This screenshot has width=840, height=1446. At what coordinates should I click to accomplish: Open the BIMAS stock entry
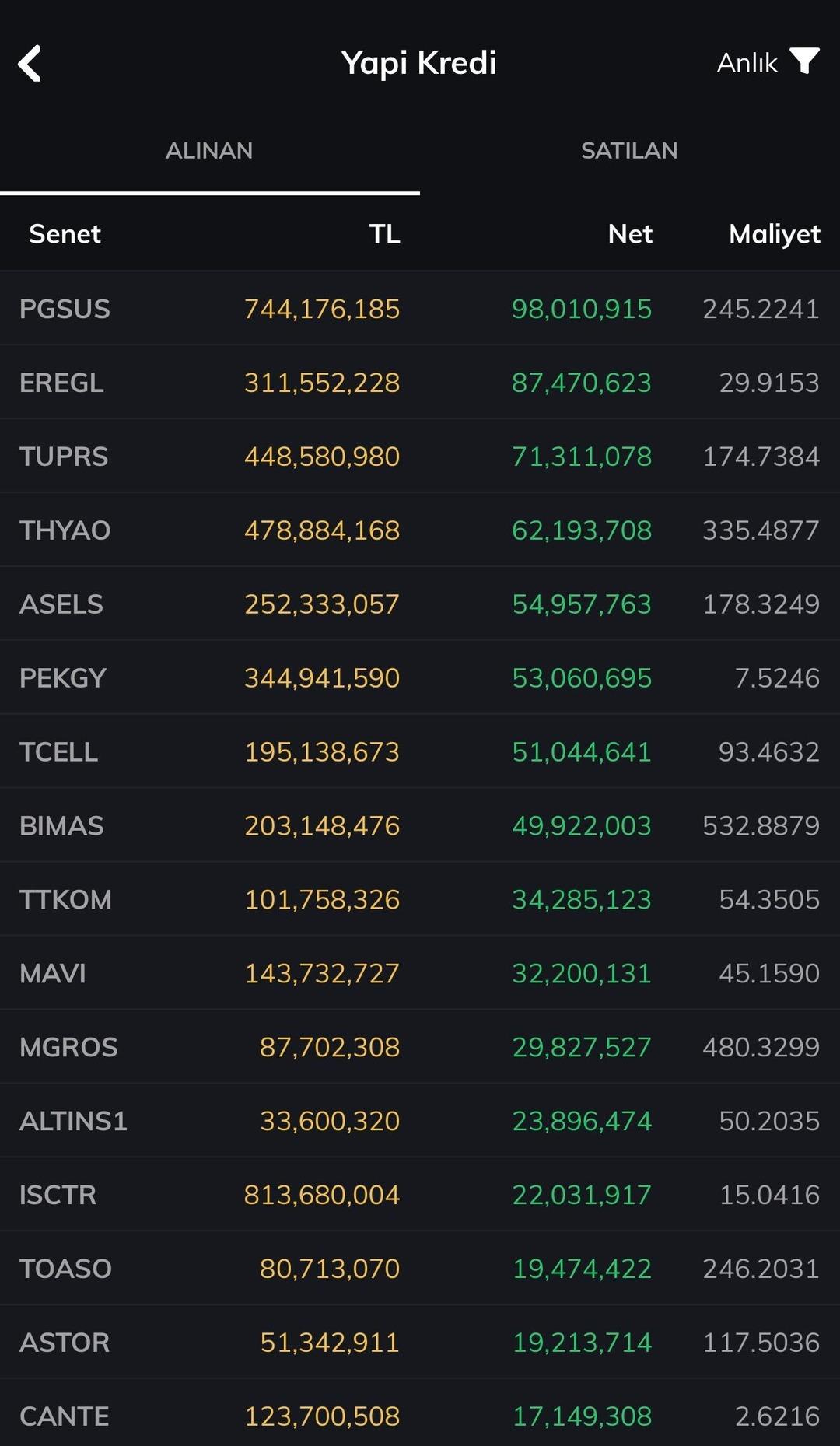click(x=420, y=825)
